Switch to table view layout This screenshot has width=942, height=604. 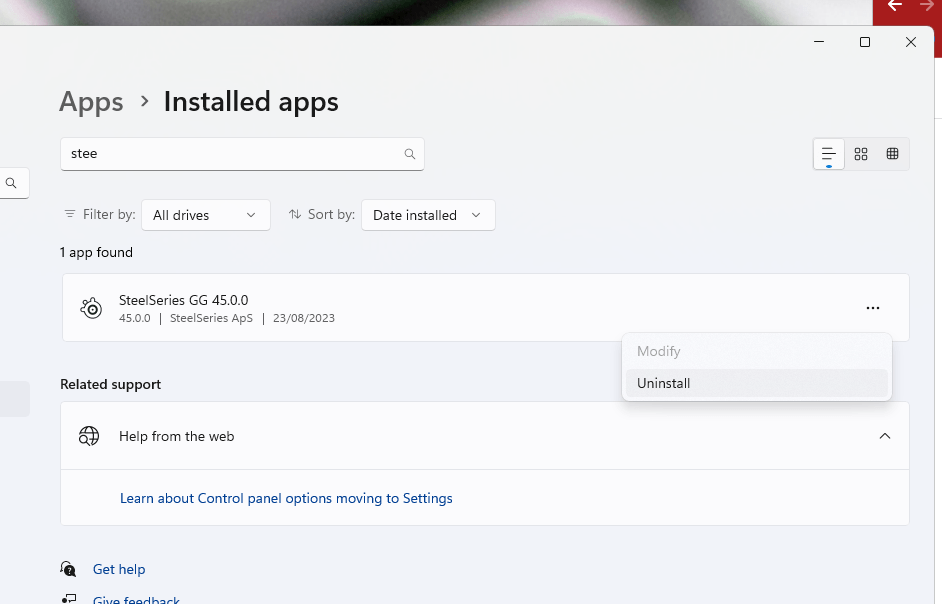(x=893, y=154)
